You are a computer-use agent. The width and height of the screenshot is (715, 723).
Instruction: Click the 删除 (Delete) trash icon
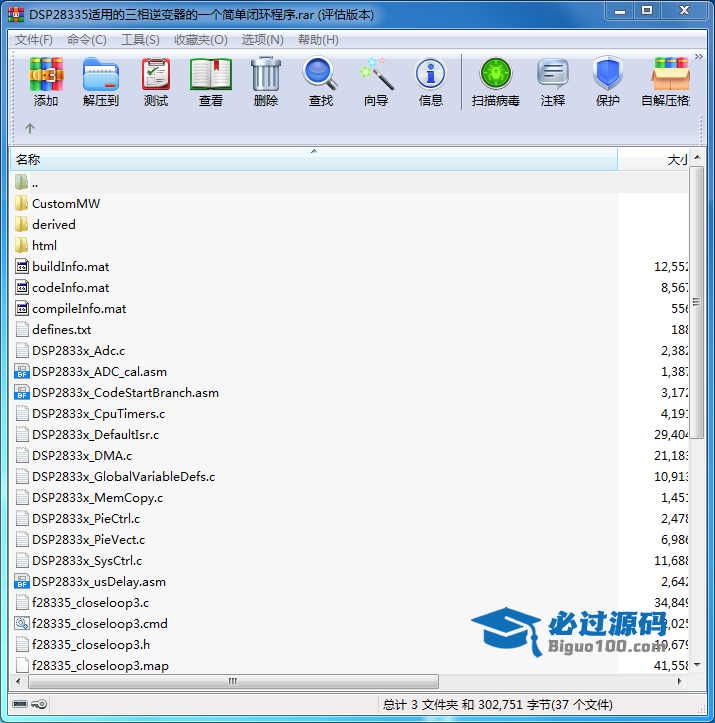[265, 82]
